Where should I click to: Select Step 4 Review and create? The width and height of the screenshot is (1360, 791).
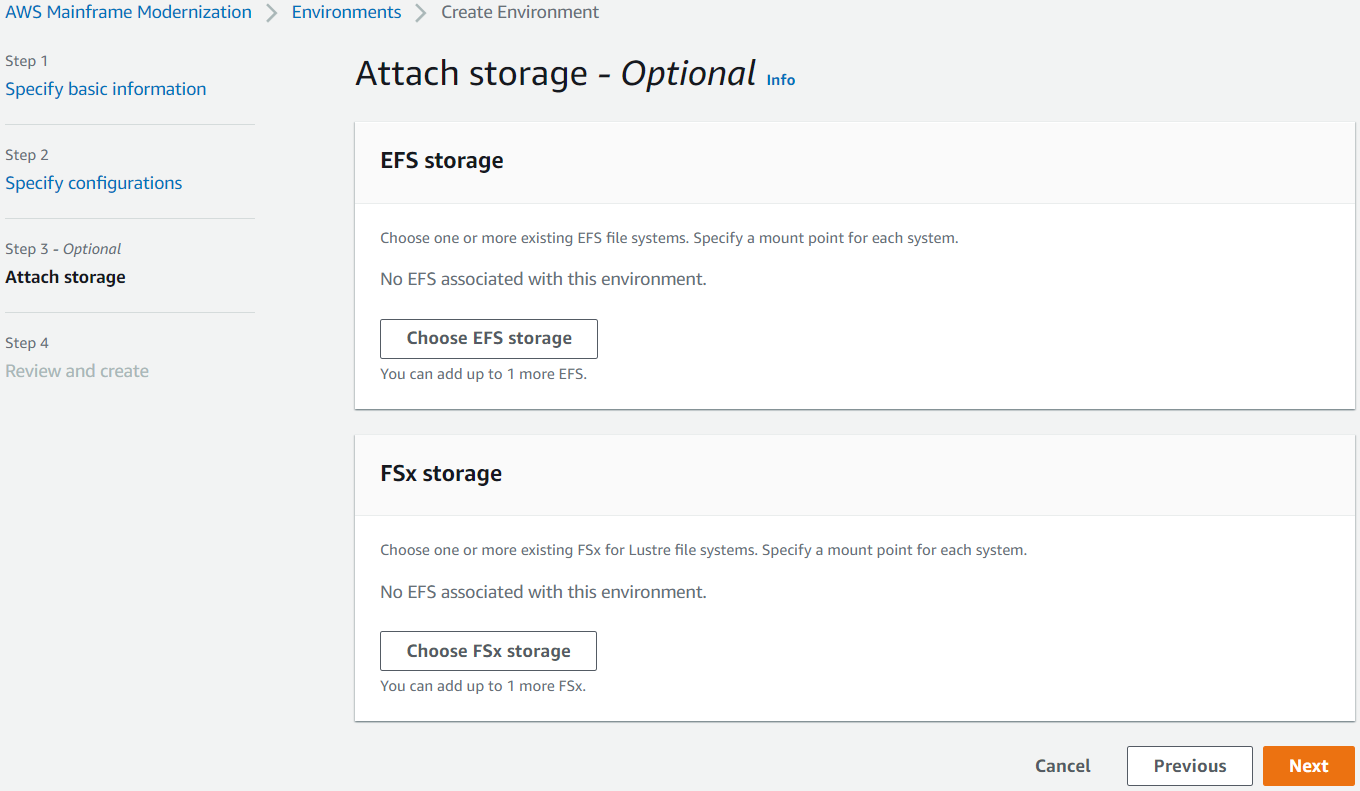point(77,371)
